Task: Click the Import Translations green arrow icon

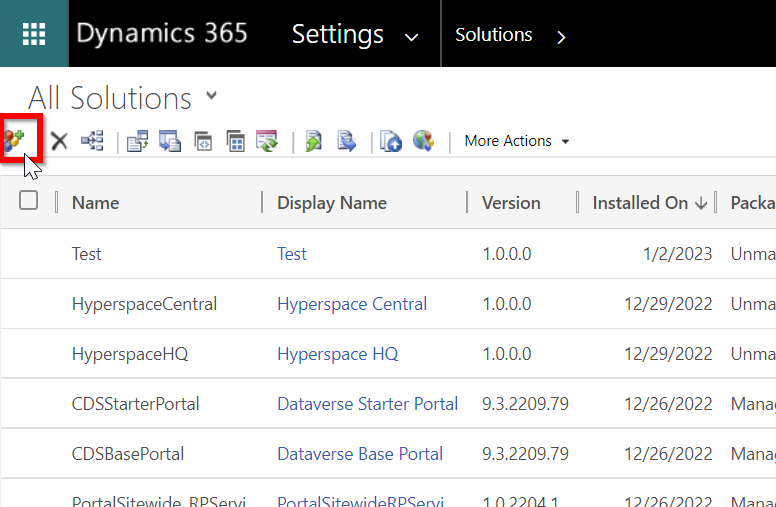Action: tap(314, 141)
